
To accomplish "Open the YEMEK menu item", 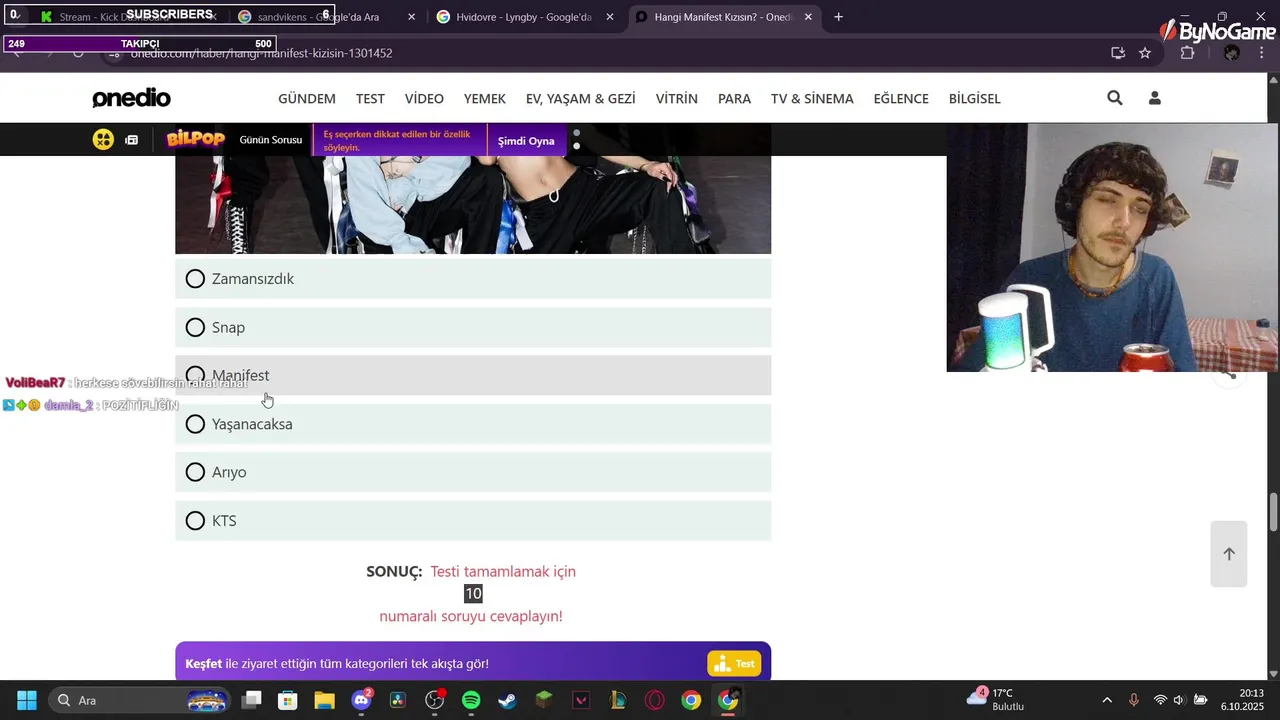I will point(485,98).
